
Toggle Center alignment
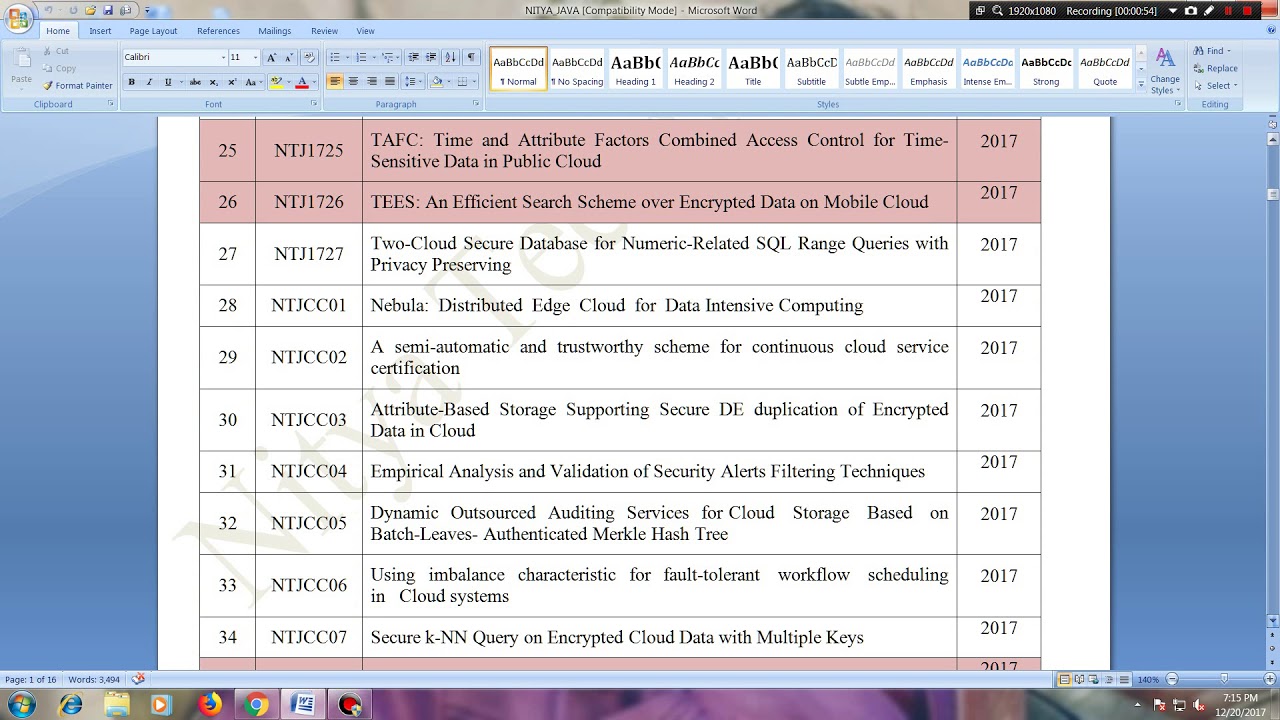(353, 82)
